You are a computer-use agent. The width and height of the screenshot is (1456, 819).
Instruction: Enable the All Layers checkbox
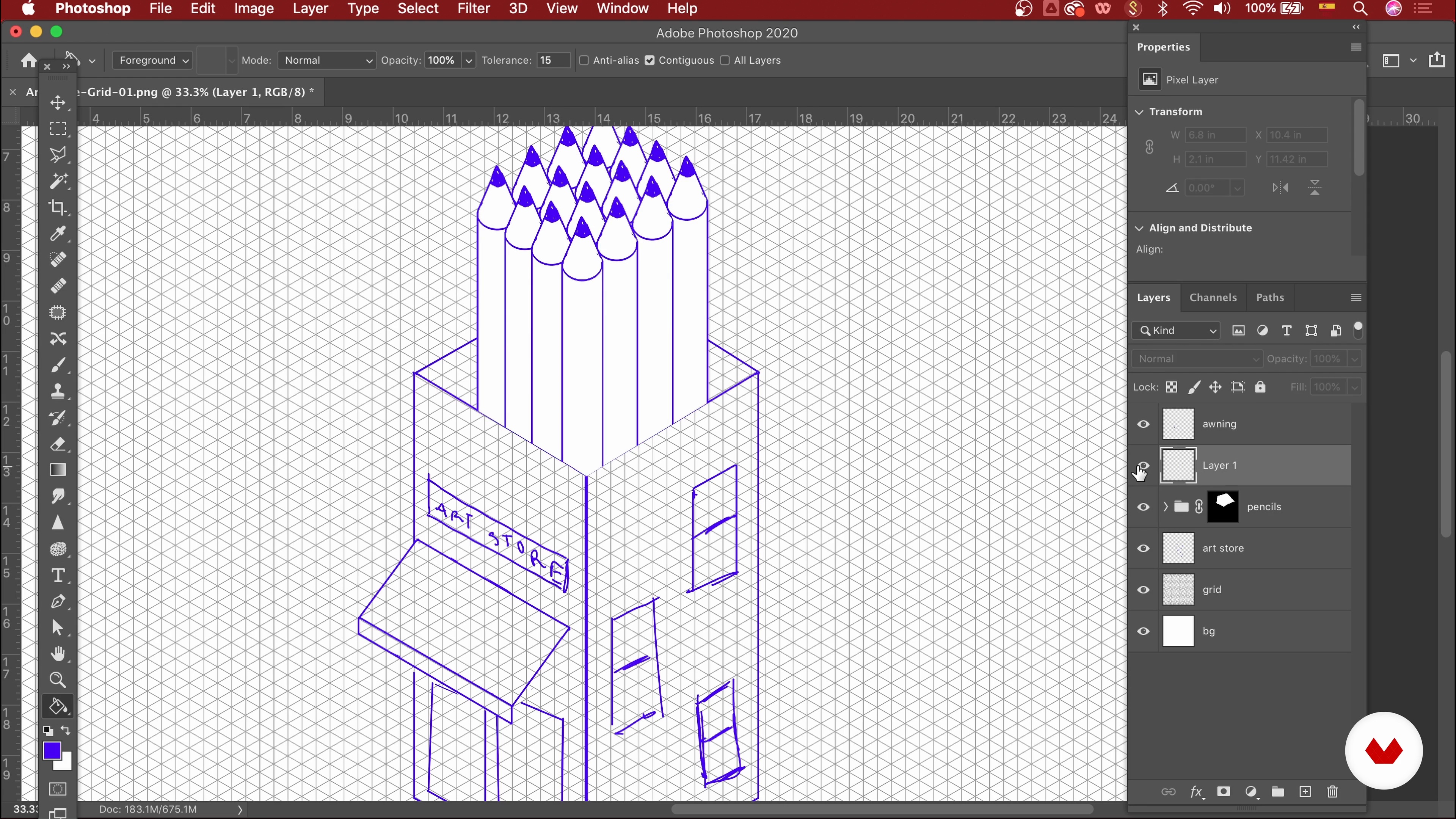point(725,60)
